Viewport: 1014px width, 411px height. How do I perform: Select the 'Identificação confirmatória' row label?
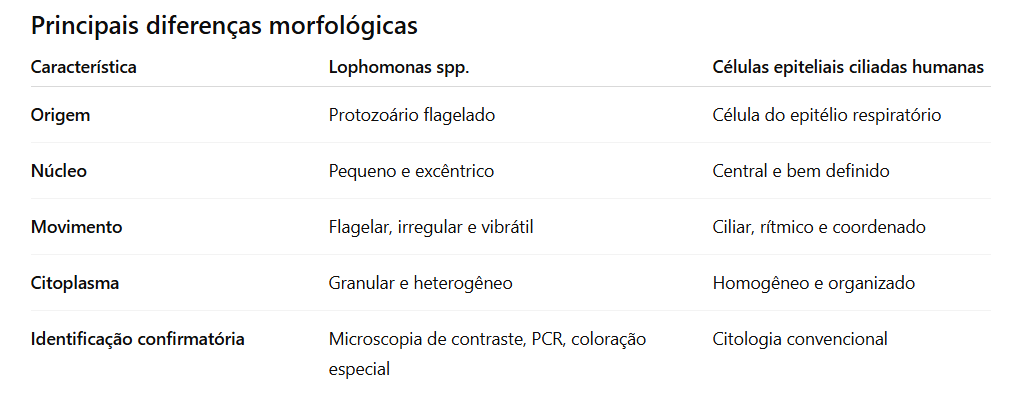click(137, 339)
